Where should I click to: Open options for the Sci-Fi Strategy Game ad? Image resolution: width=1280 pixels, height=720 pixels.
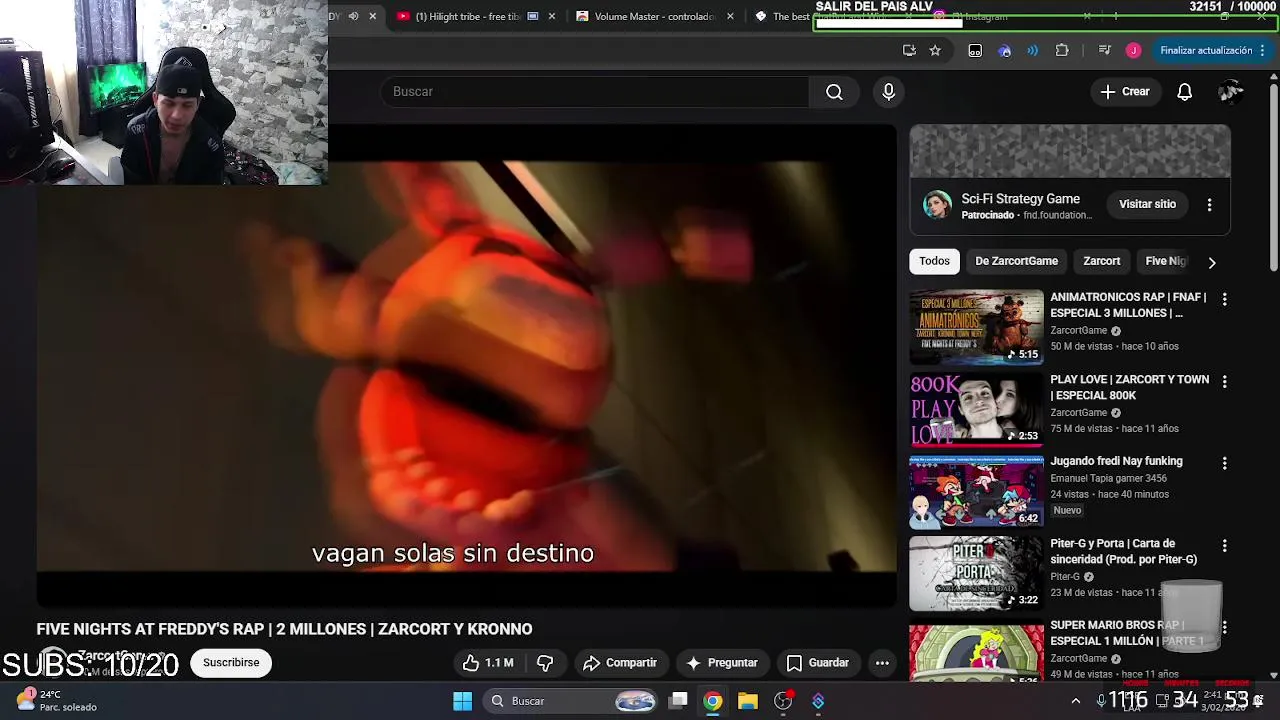[x=1209, y=205]
